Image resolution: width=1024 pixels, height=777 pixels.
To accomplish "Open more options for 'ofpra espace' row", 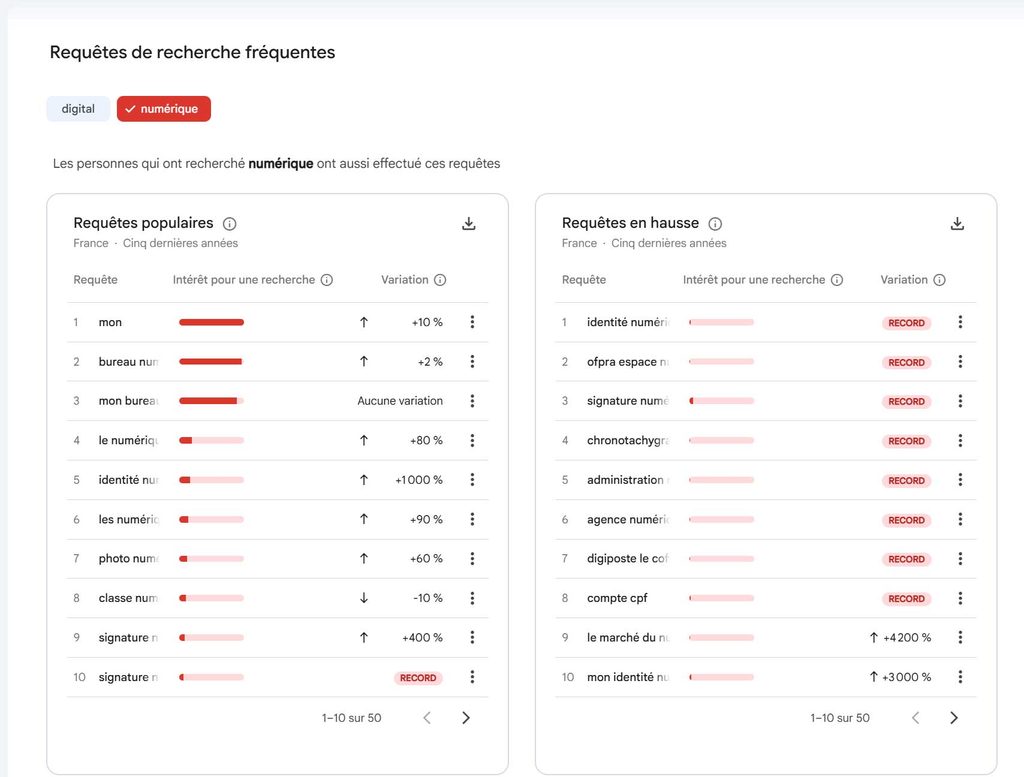I will (x=960, y=362).
